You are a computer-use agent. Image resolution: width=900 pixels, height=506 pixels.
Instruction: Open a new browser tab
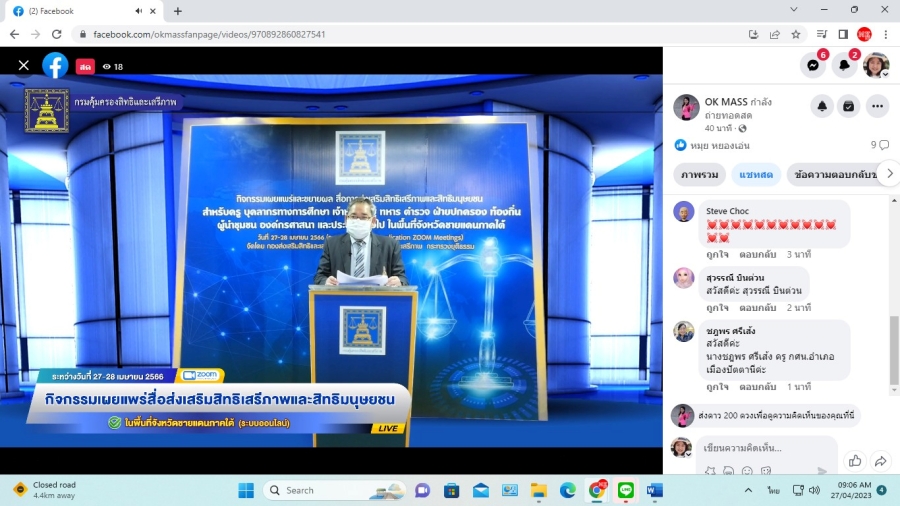177,11
